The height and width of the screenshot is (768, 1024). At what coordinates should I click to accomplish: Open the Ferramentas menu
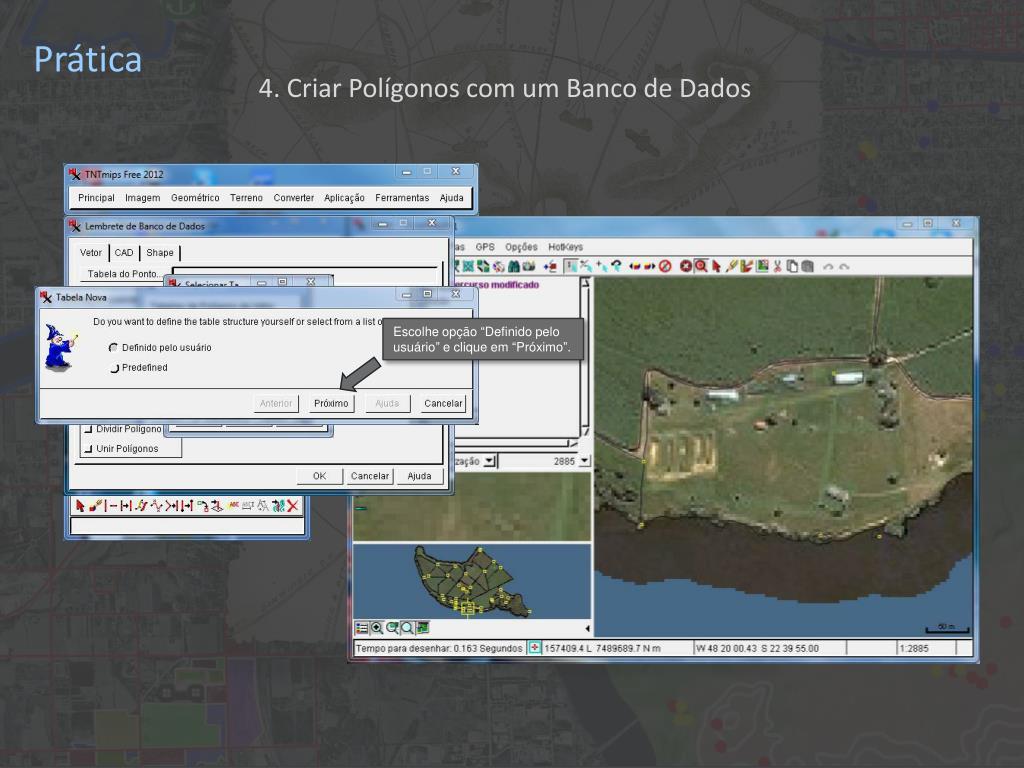pyautogui.click(x=402, y=198)
